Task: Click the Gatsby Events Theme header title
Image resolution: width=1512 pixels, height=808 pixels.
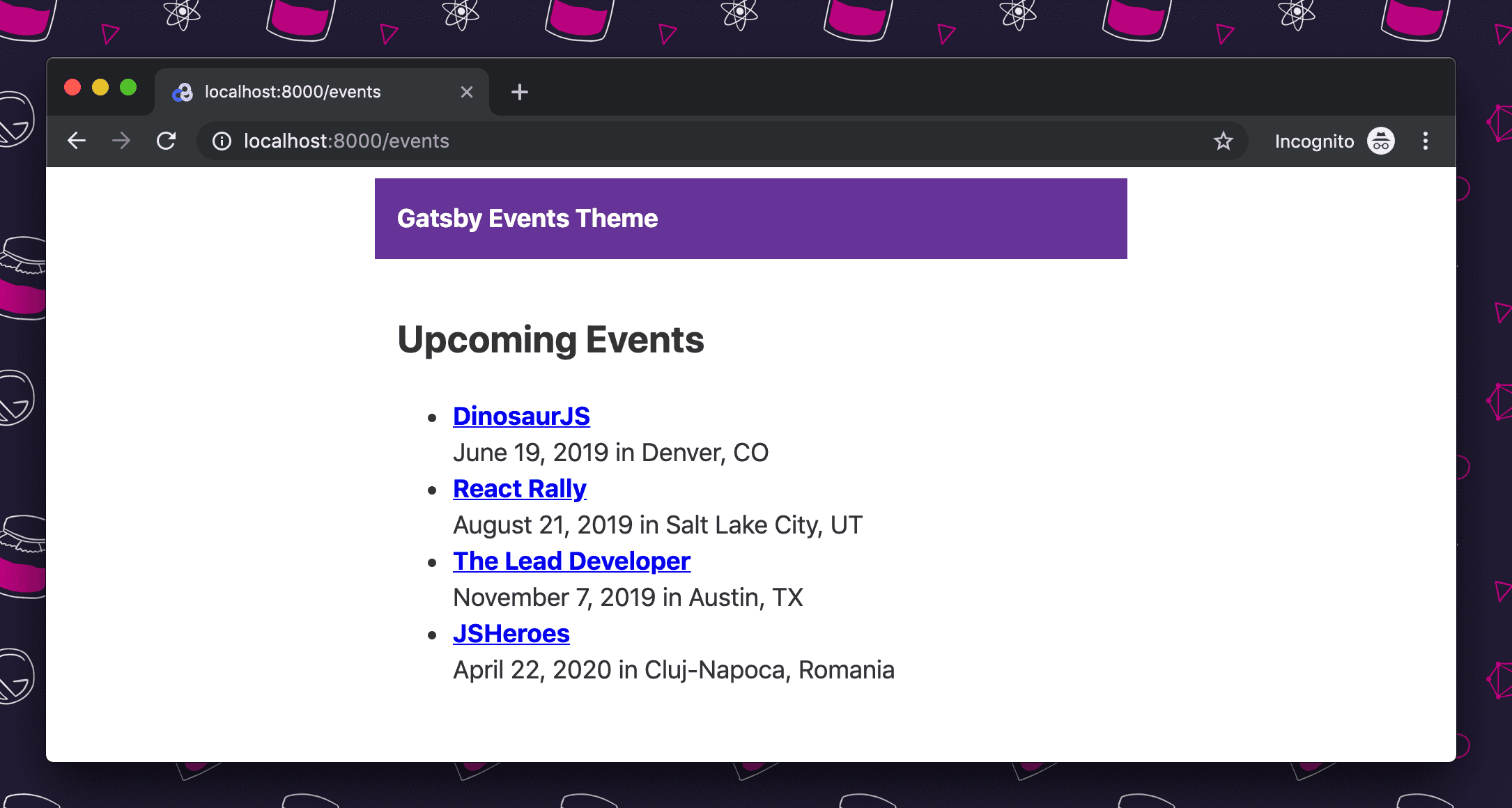Action: [x=527, y=219]
